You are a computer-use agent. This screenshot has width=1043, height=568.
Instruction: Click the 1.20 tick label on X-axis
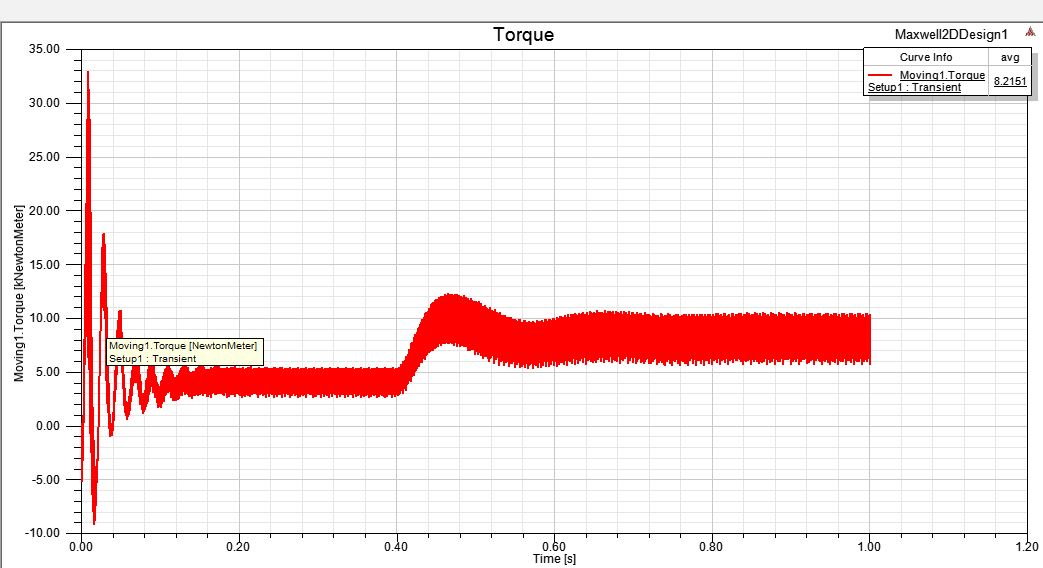tap(1027, 548)
